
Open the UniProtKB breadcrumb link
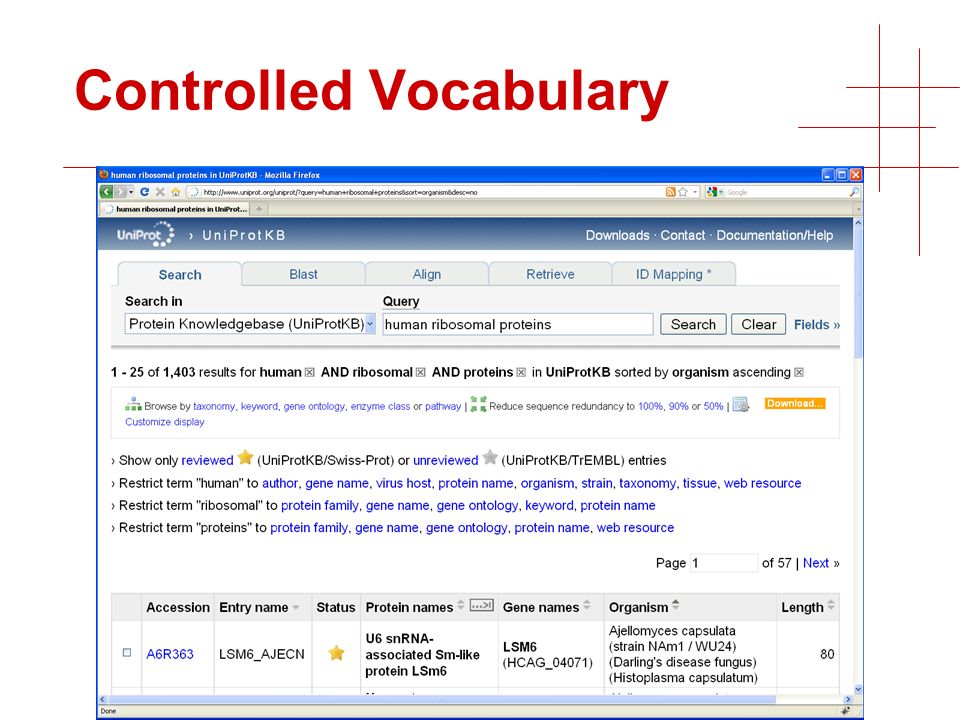(244, 236)
